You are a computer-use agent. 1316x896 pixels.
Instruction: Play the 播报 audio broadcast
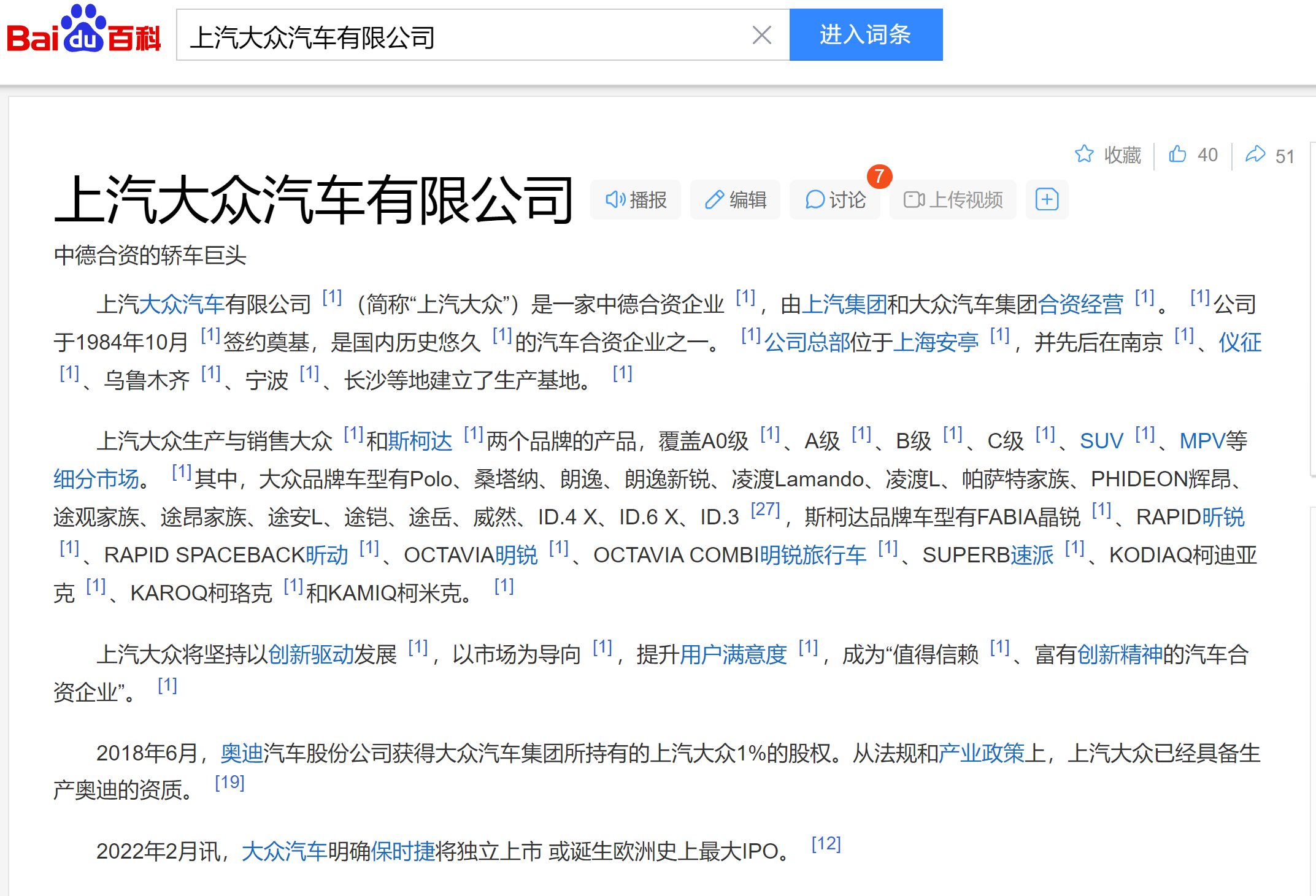point(636,199)
